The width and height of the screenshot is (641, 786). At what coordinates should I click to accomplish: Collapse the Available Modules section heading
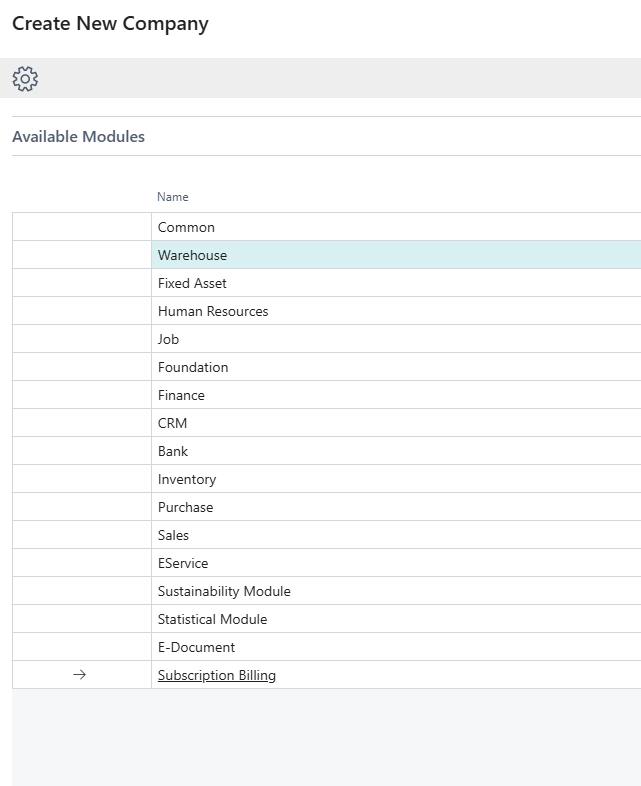78,137
